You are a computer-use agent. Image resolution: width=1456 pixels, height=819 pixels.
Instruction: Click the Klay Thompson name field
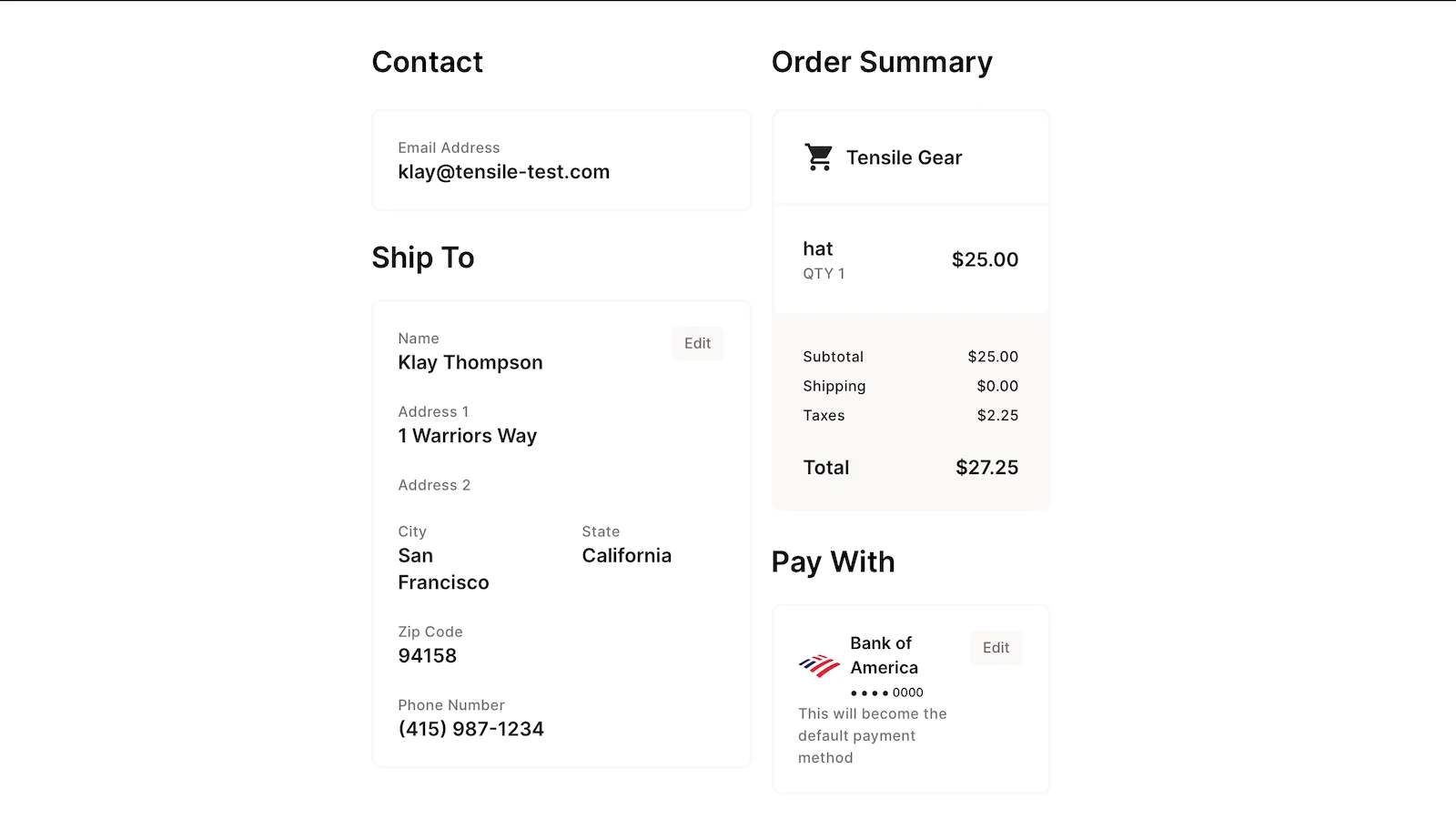click(x=470, y=362)
